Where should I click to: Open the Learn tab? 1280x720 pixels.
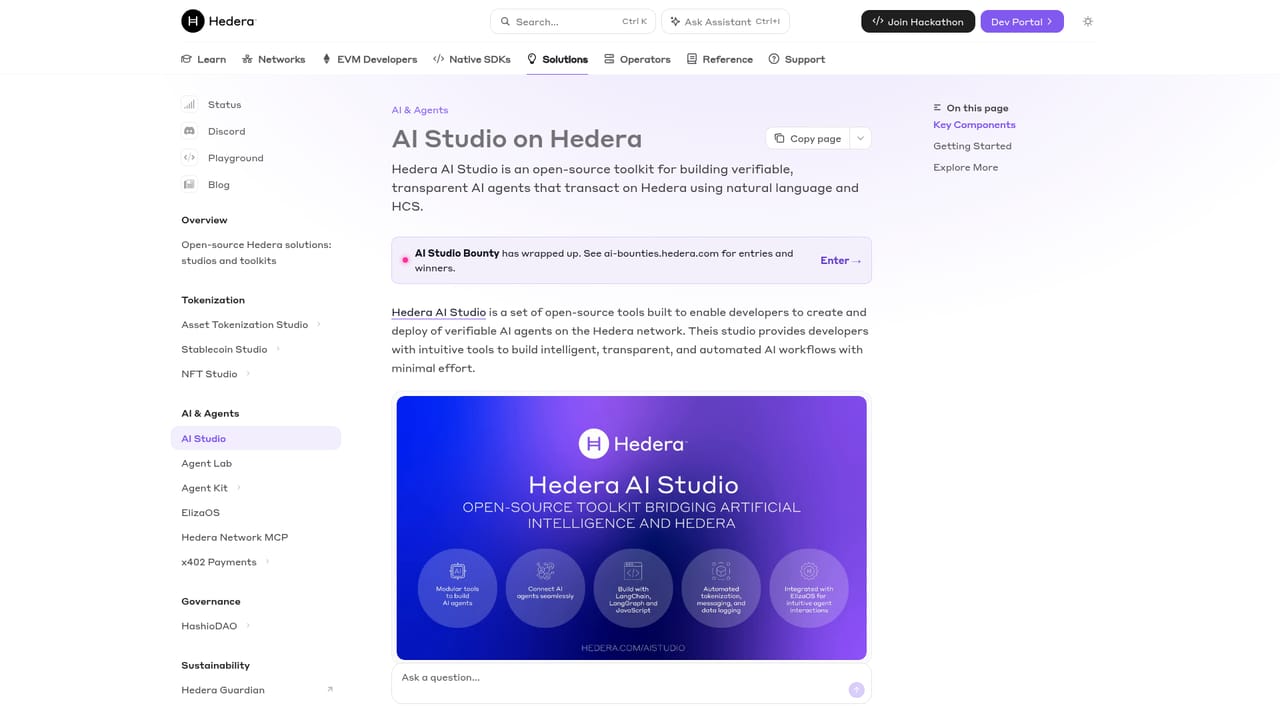tap(203, 59)
